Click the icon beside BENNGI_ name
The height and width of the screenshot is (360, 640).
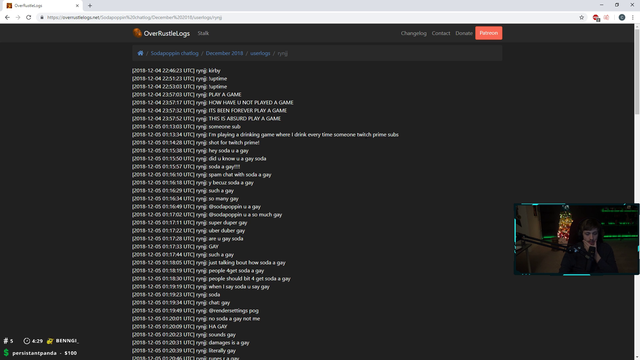(50, 341)
